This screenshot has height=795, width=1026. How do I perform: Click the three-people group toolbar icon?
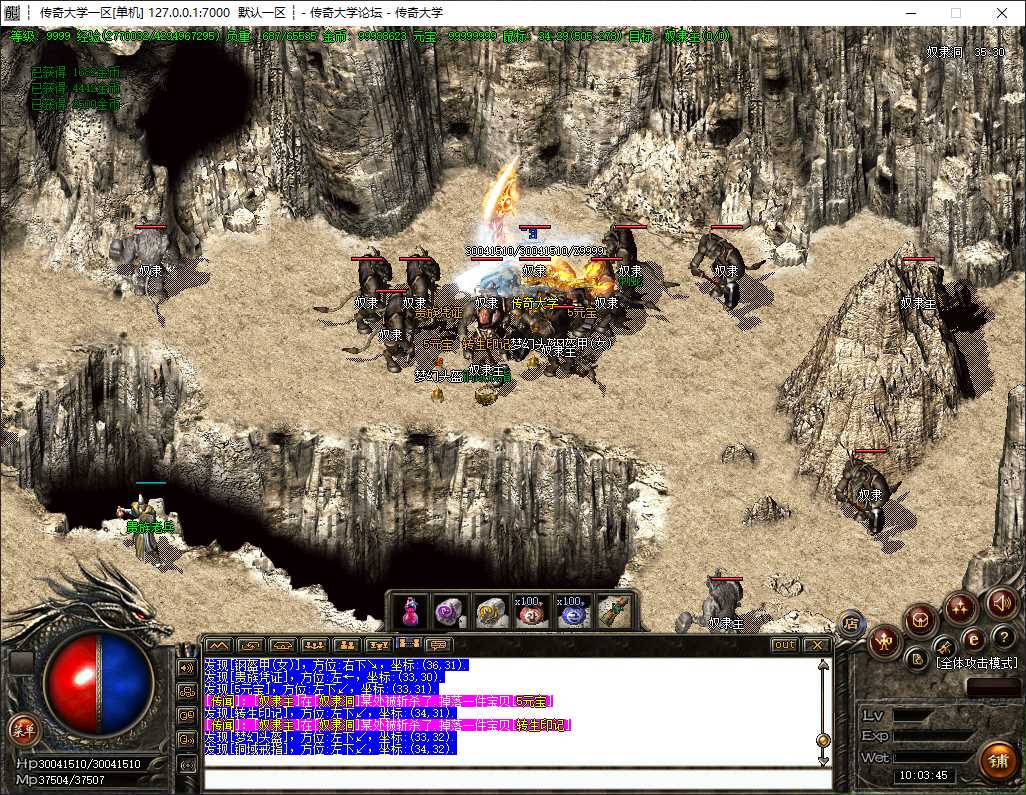click(x=314, y=645)
